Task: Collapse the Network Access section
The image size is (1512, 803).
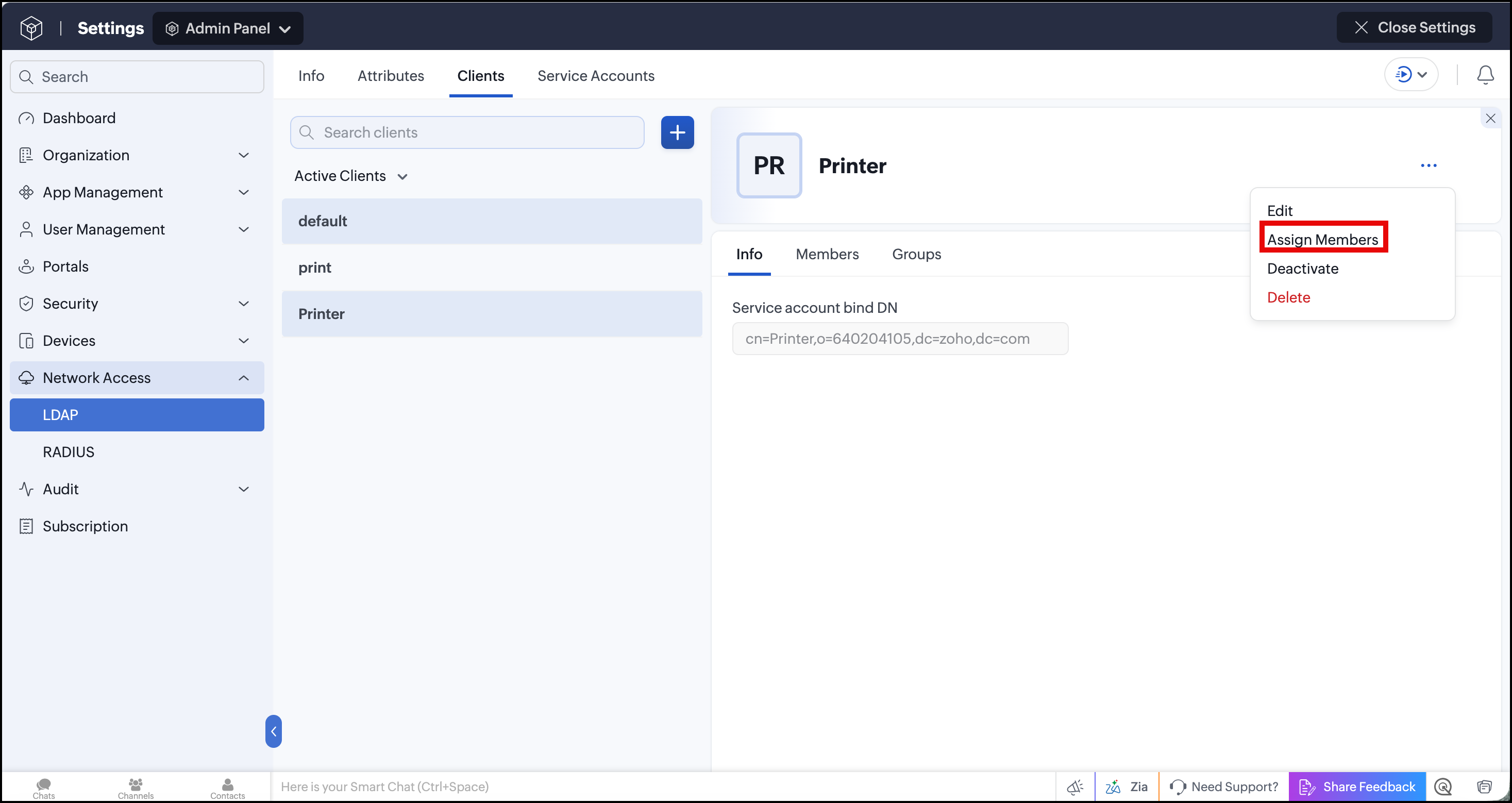Action: coord(138,377)
